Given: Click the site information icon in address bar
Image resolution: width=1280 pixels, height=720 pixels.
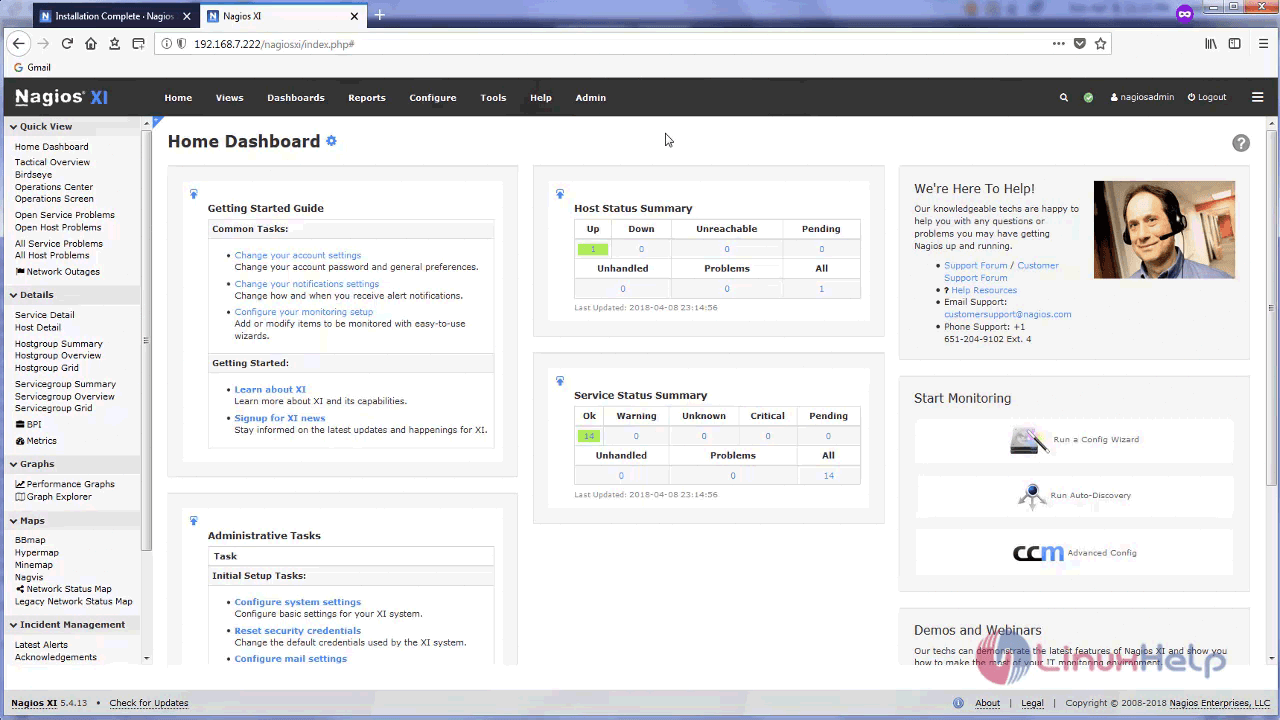Looking at the screenshot, I should pos(166,44).
